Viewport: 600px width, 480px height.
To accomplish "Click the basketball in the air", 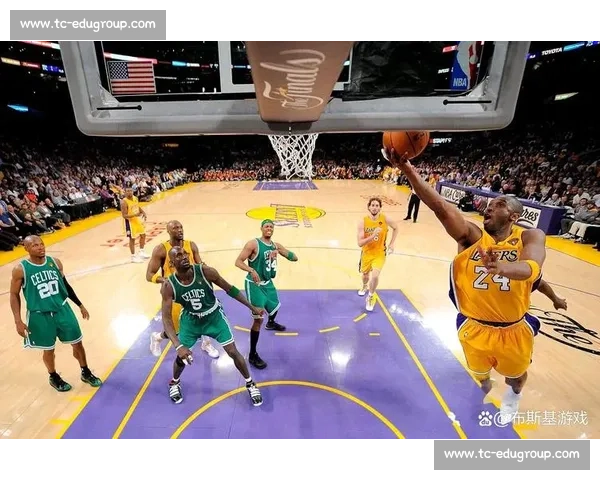I will [x=404, y=144].
